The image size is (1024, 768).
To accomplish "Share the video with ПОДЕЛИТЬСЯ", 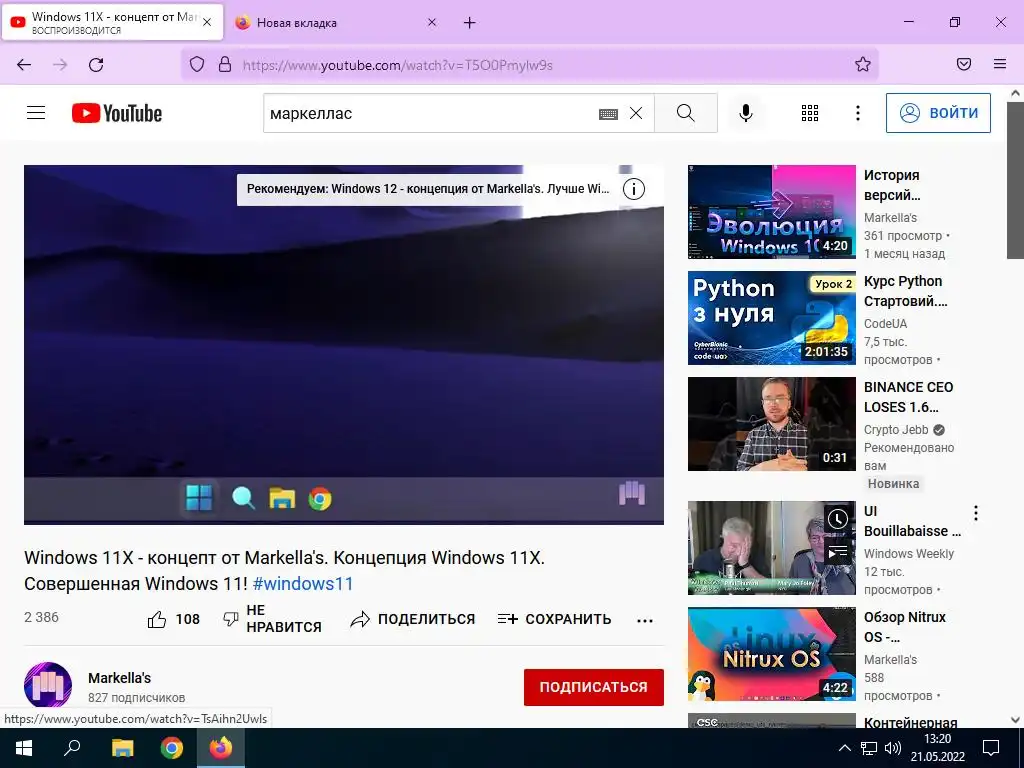I will (413, 619).
